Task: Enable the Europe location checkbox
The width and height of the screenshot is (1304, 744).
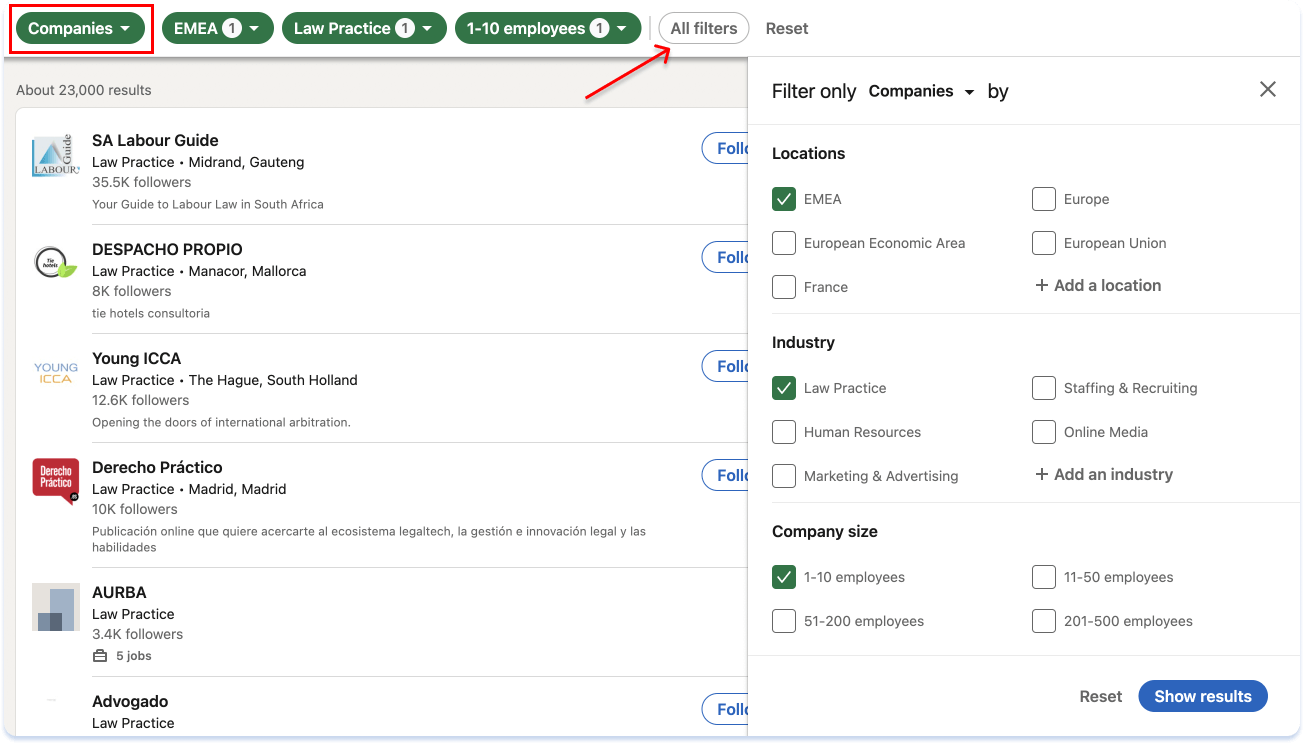Action: pos(1043,199)
